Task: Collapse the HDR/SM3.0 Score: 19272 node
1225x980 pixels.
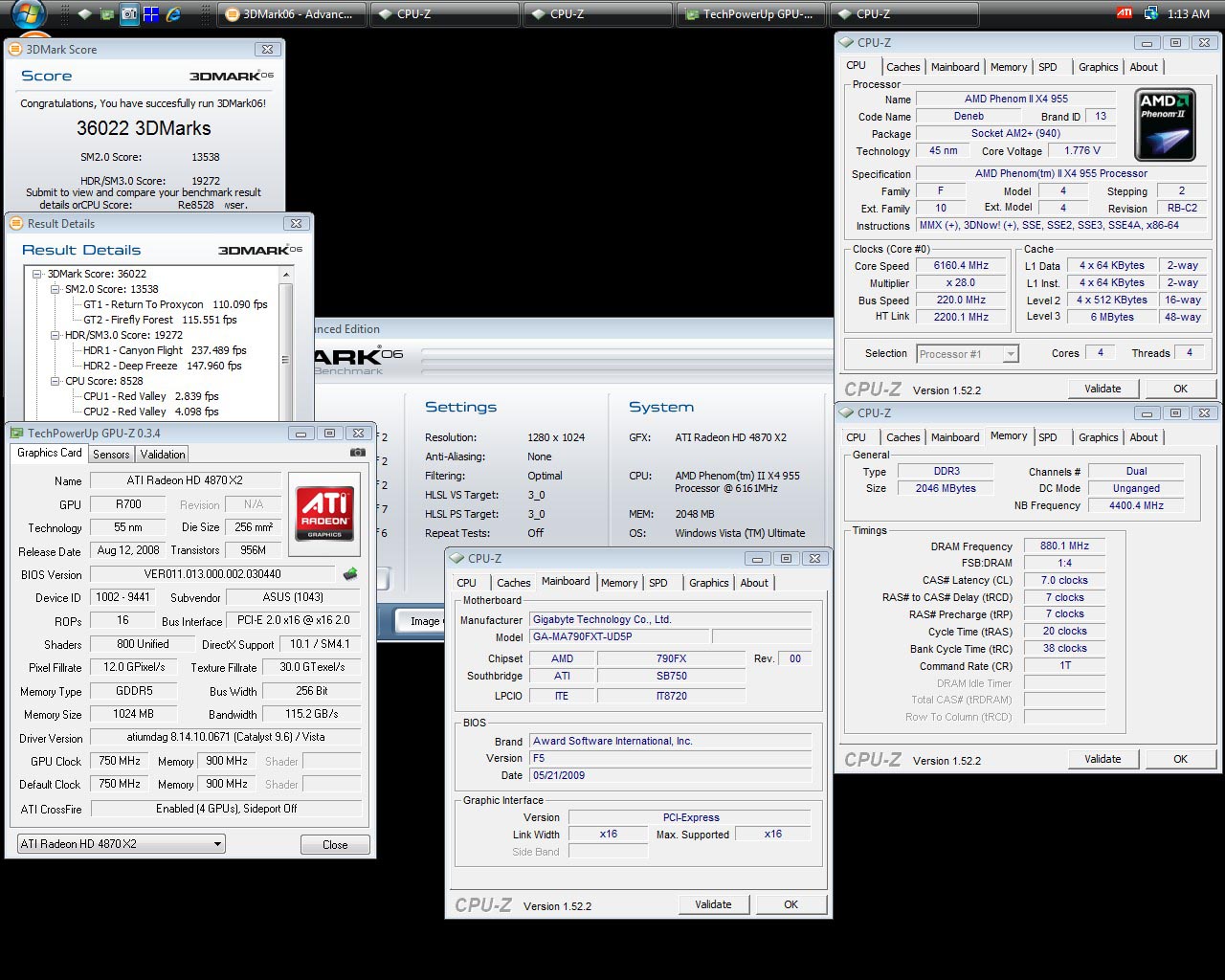Action: point(56,335)
